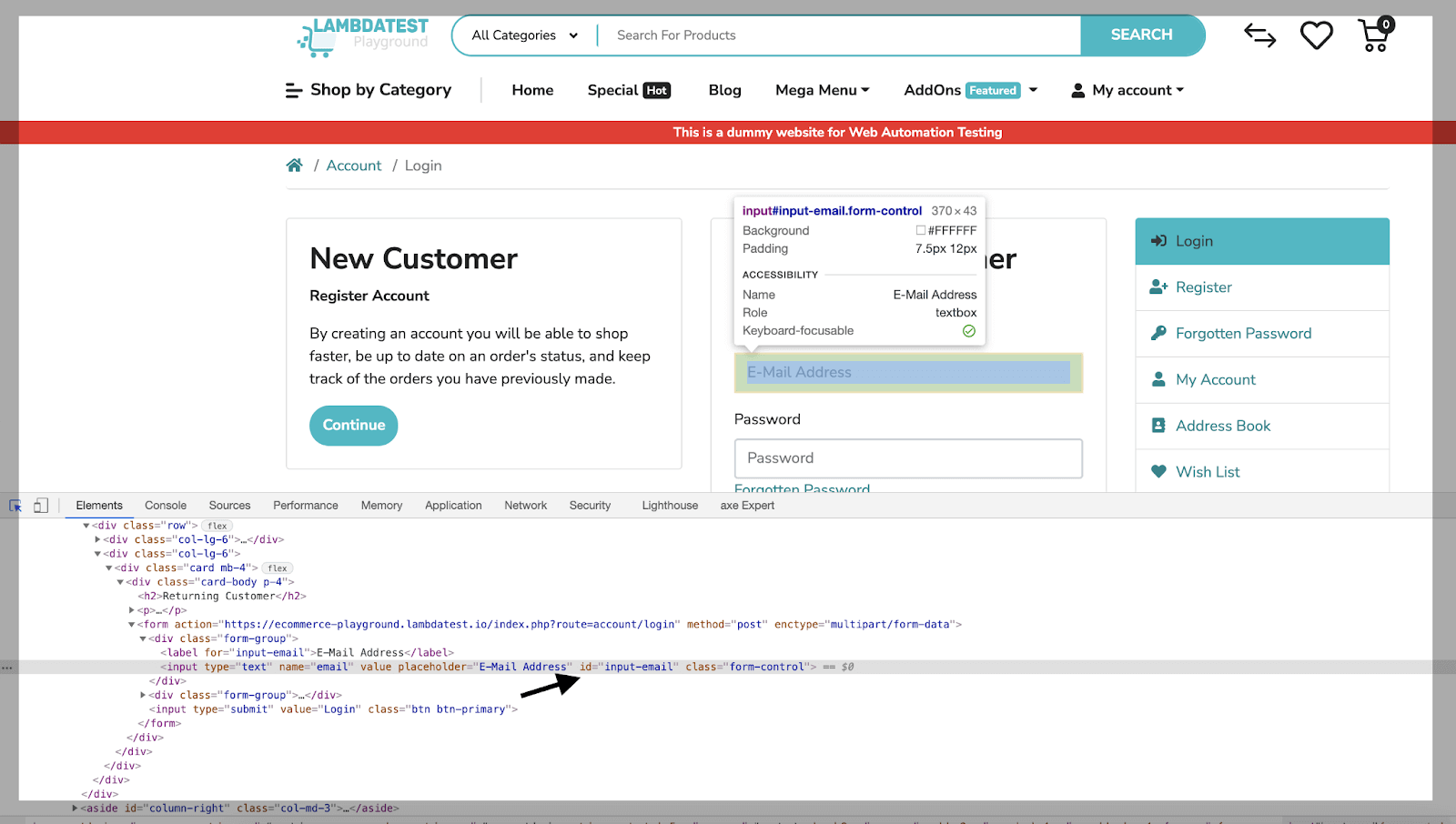The height and width of the screenshot is (824, 1456).
Task: Open the shopping cart icon
Action: click(x=1375, y=35)
